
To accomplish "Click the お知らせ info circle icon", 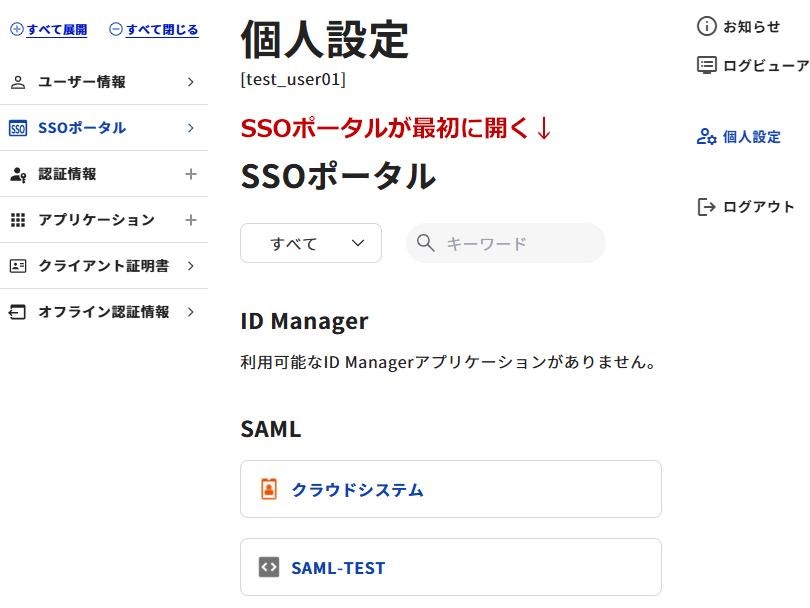I will [707, 26].
